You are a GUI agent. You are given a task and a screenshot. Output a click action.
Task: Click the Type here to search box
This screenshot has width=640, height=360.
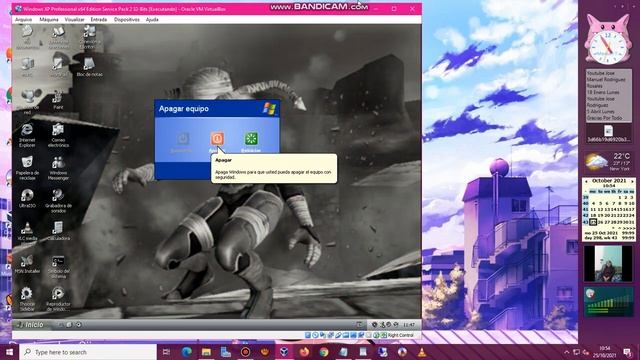pyautogui.click(x=88, y=352)
